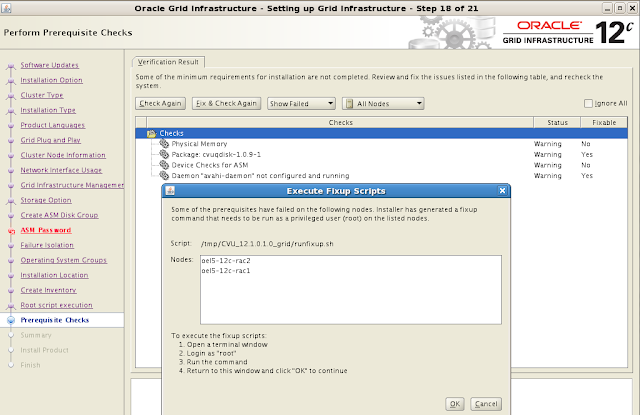Open Network Interface Usage step

coord(61,170)
